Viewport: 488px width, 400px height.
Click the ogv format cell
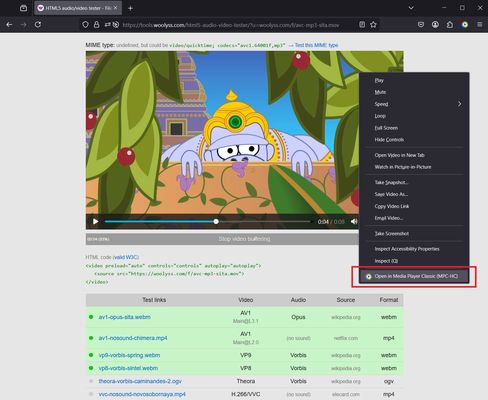tap(389, 381)
